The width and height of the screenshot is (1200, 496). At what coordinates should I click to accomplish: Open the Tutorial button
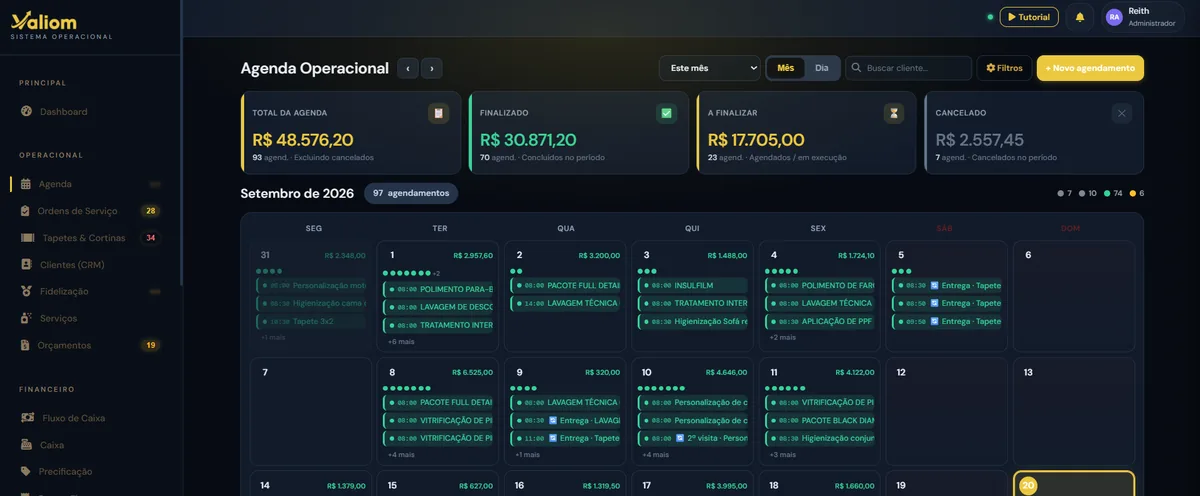pos(1028,17)
